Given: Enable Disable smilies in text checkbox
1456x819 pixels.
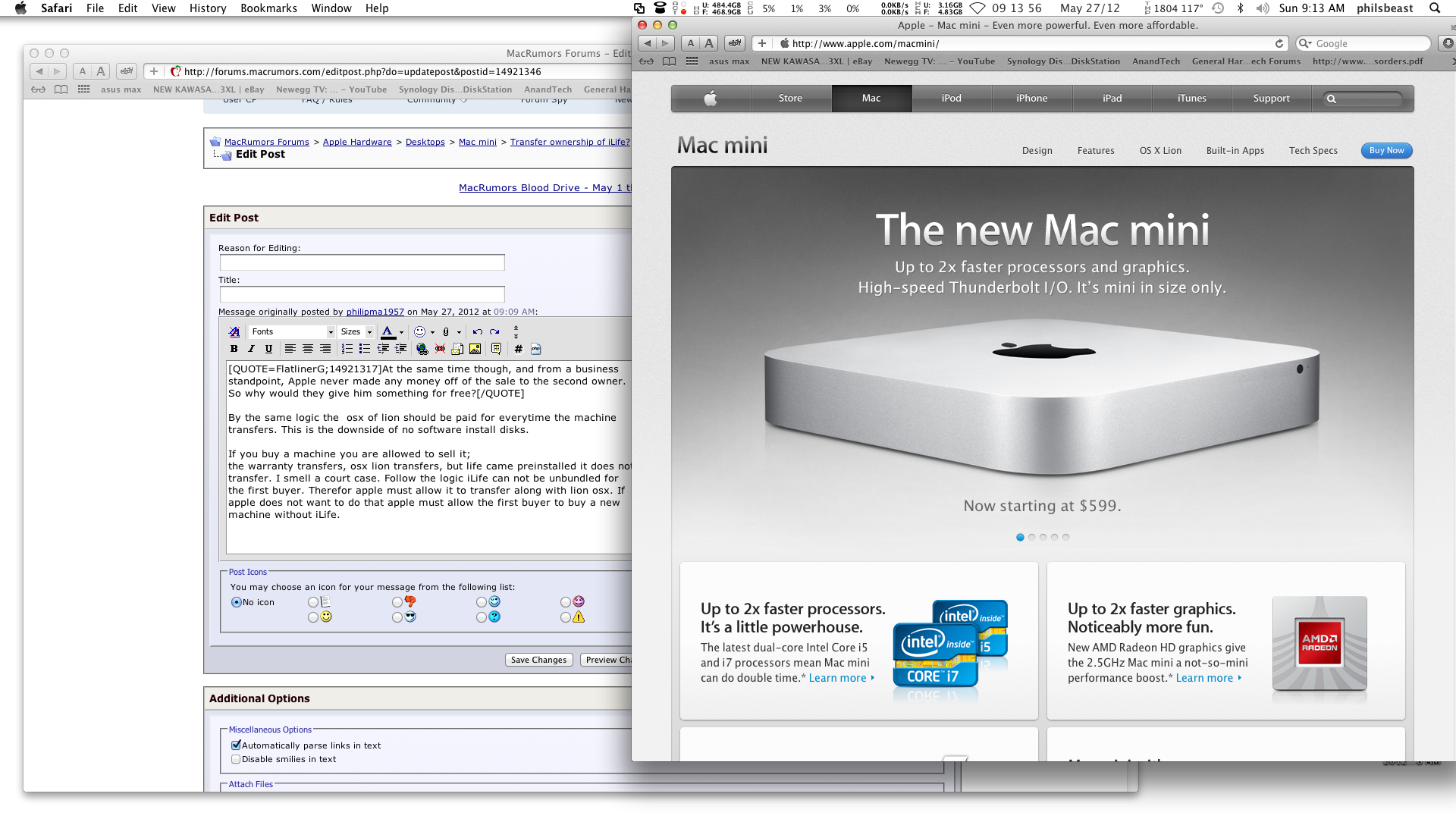Looking at the screenshot, I should [236, 759].
